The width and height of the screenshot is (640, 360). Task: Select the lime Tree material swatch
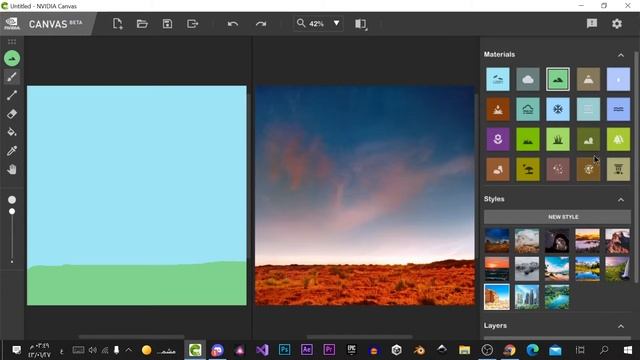(x=618, y=139)
